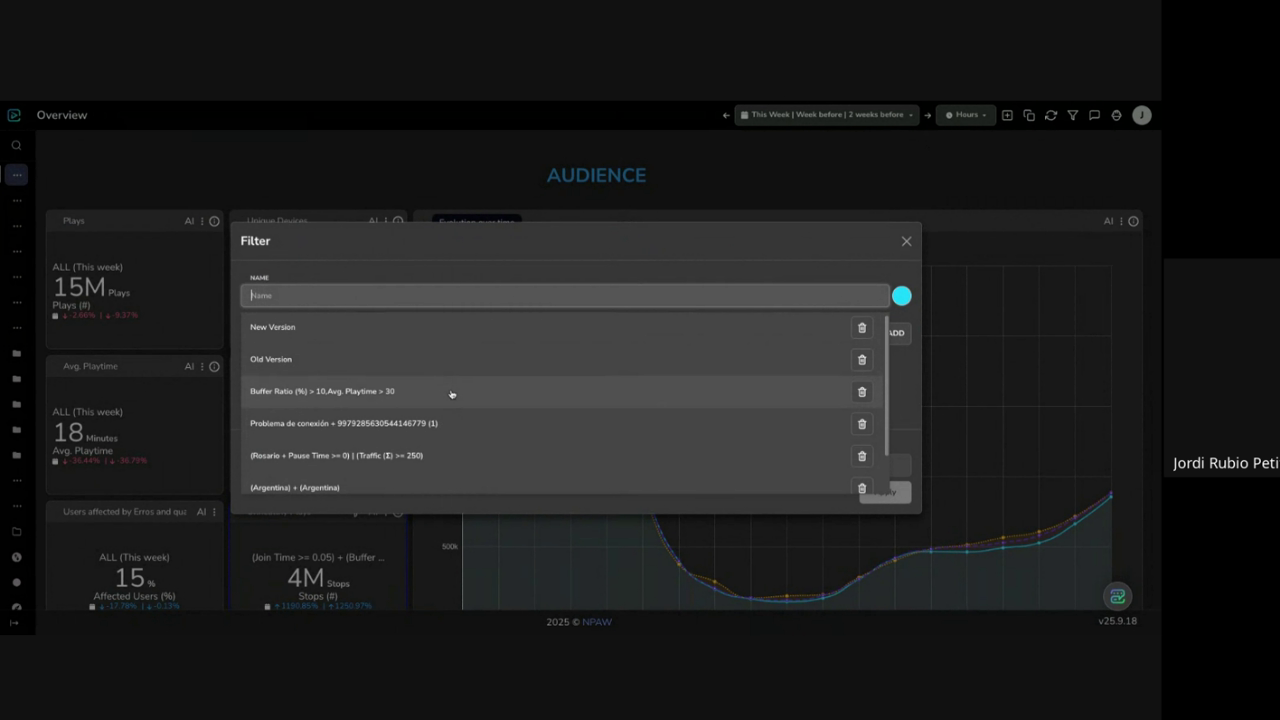Click AI on Users affected widget
The width and height of the screenshot is (1280, 720).
[201, 512]
